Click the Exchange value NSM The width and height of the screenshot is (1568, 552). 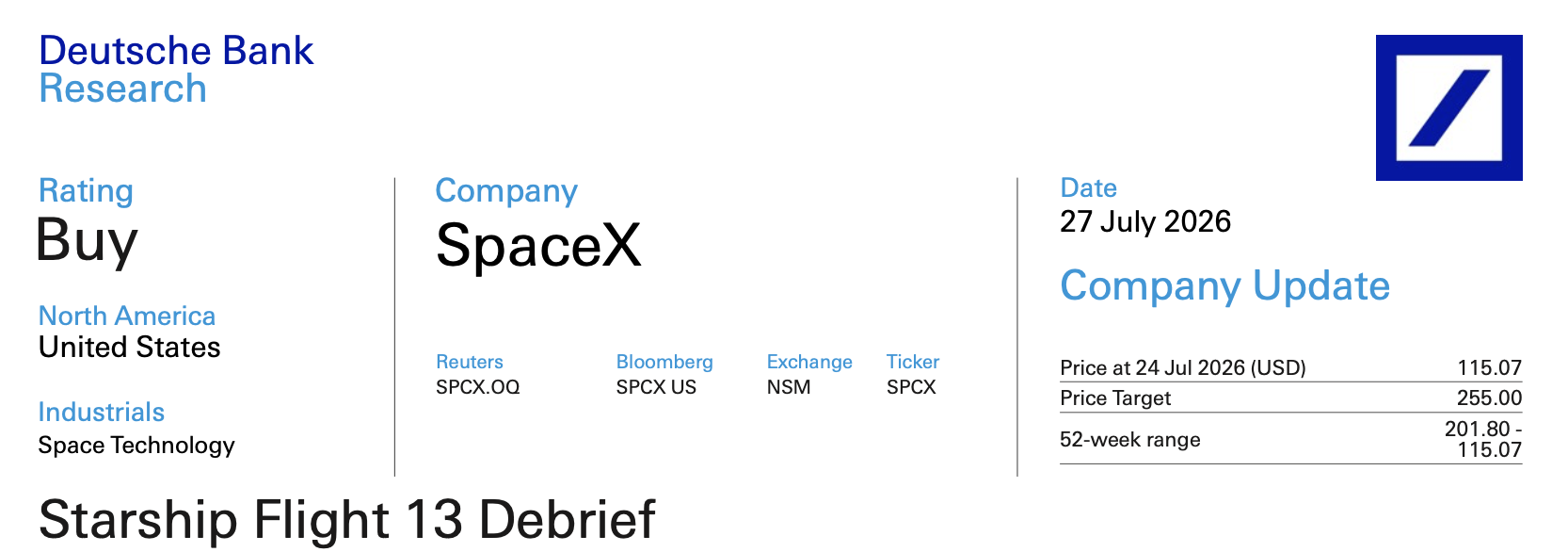click(x=789, y=387)
